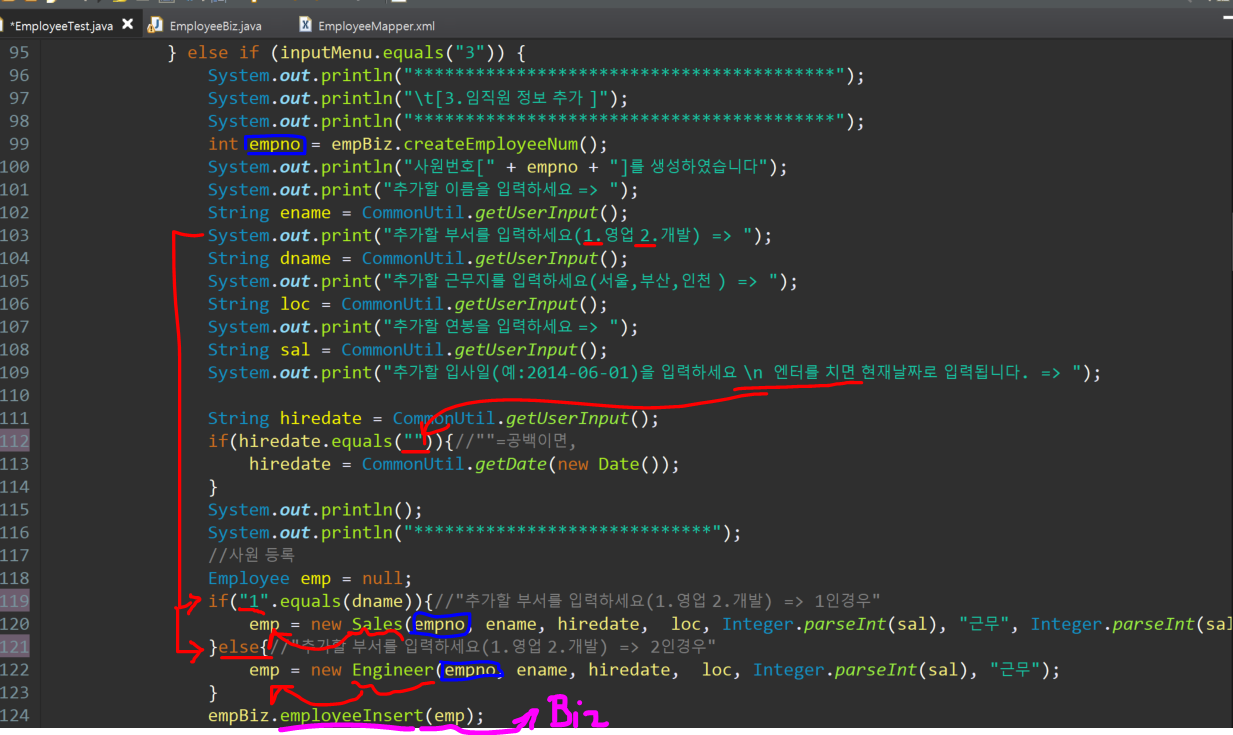Screen dimensions: 1233x735
Task: Click "Employee emp = null;" on line 118
Action: coord(310,579)
